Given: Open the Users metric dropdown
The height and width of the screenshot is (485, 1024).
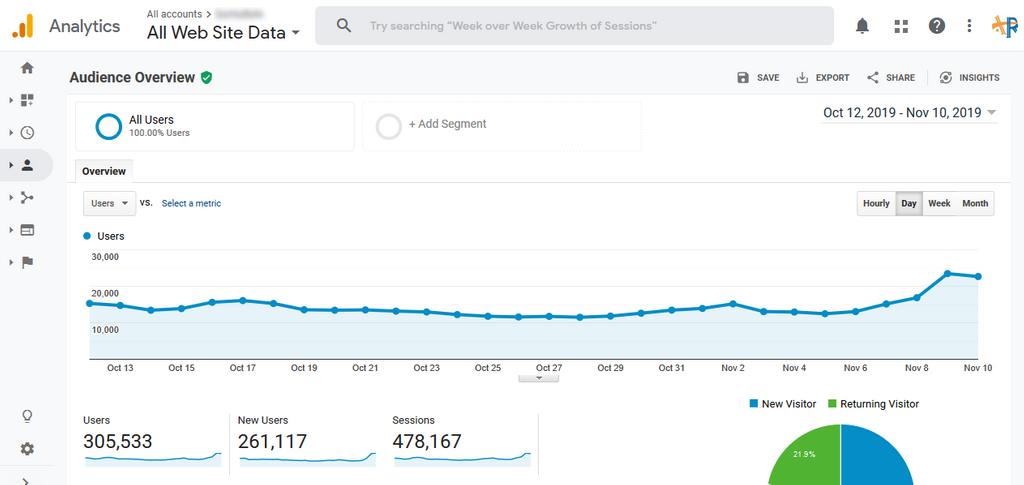Looking at the screenshot, I should tap(109, 203).
